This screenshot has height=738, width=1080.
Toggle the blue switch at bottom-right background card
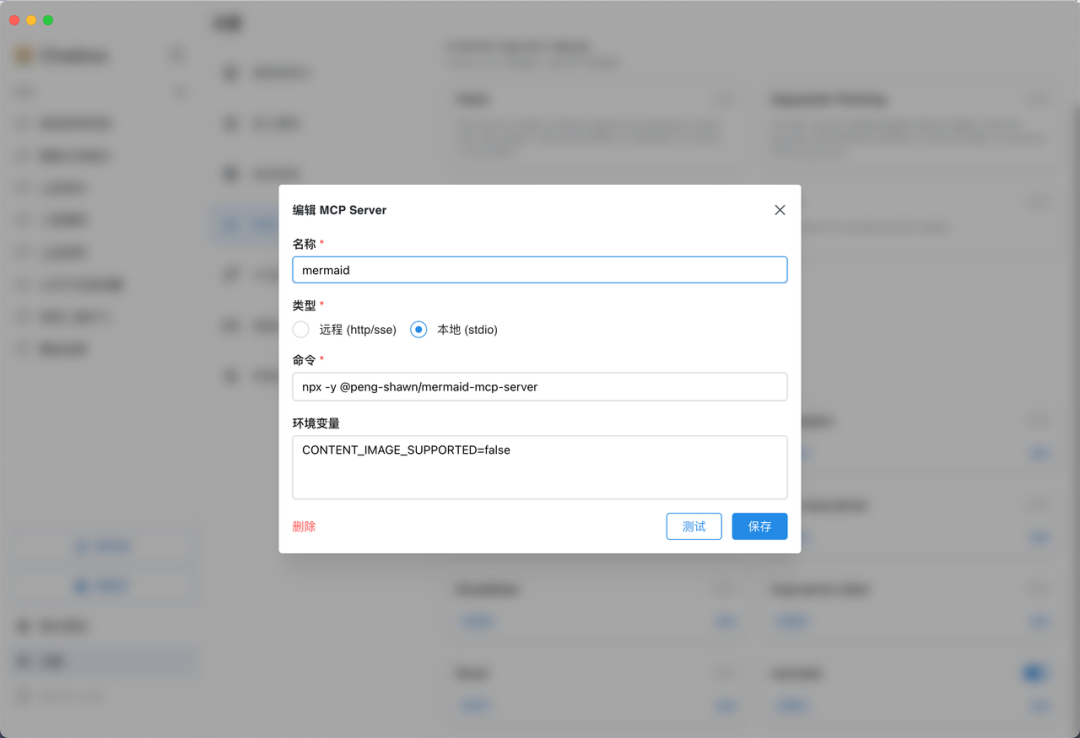point(1034,674)
